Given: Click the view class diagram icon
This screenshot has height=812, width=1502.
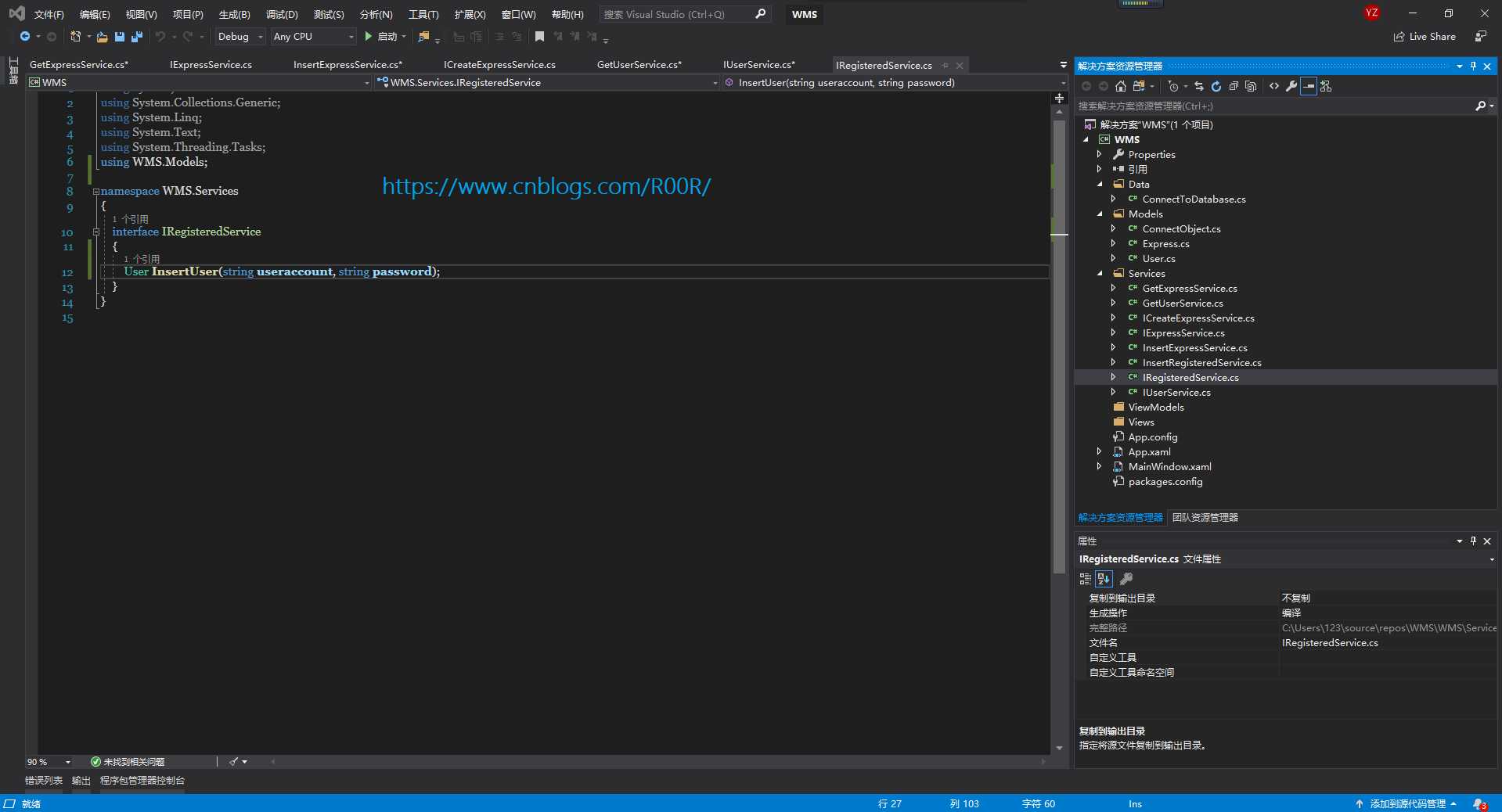Looking at the screenshot, I should click(1326, 86).
